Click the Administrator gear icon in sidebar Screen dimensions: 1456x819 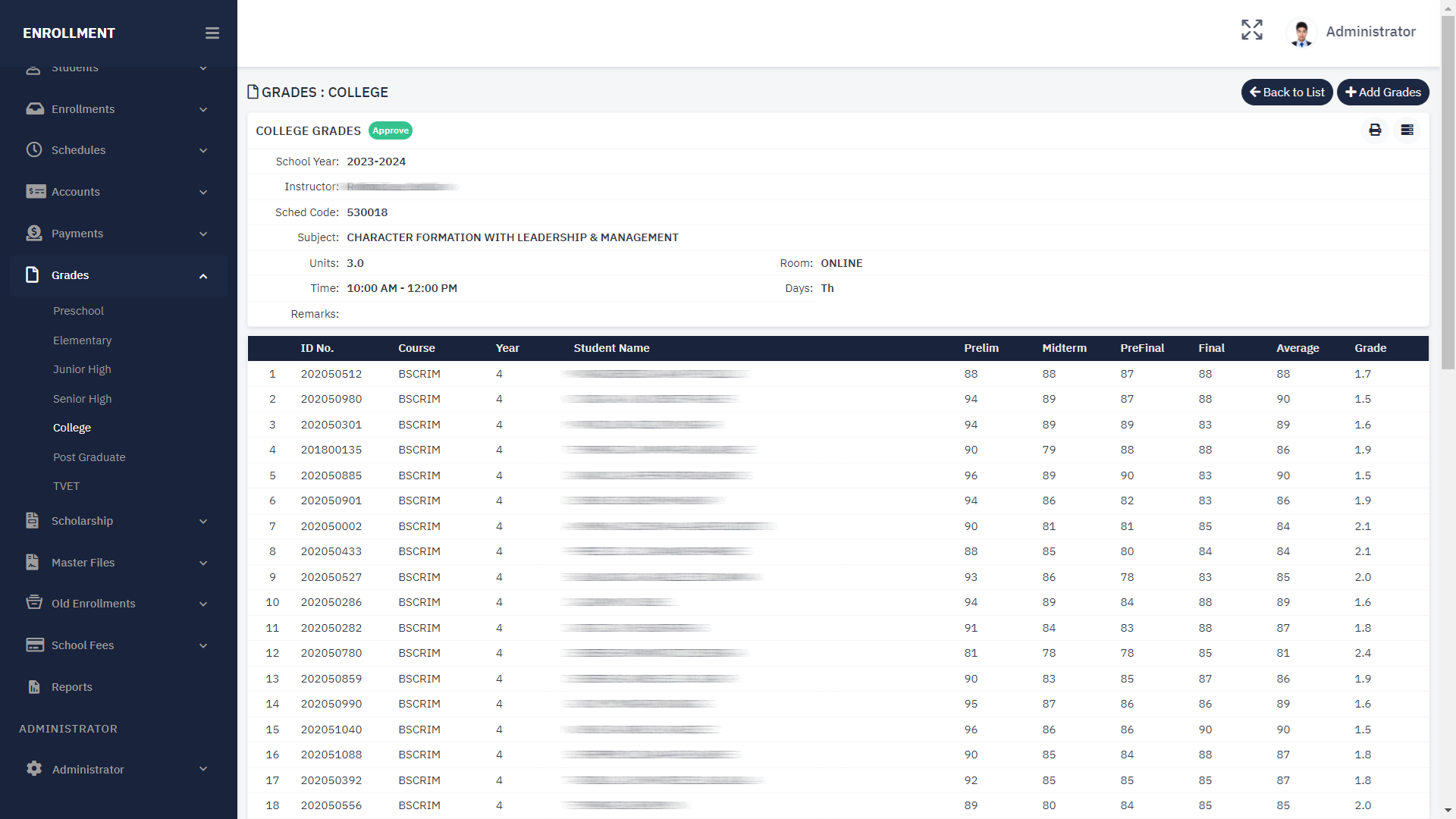[34, 769]
